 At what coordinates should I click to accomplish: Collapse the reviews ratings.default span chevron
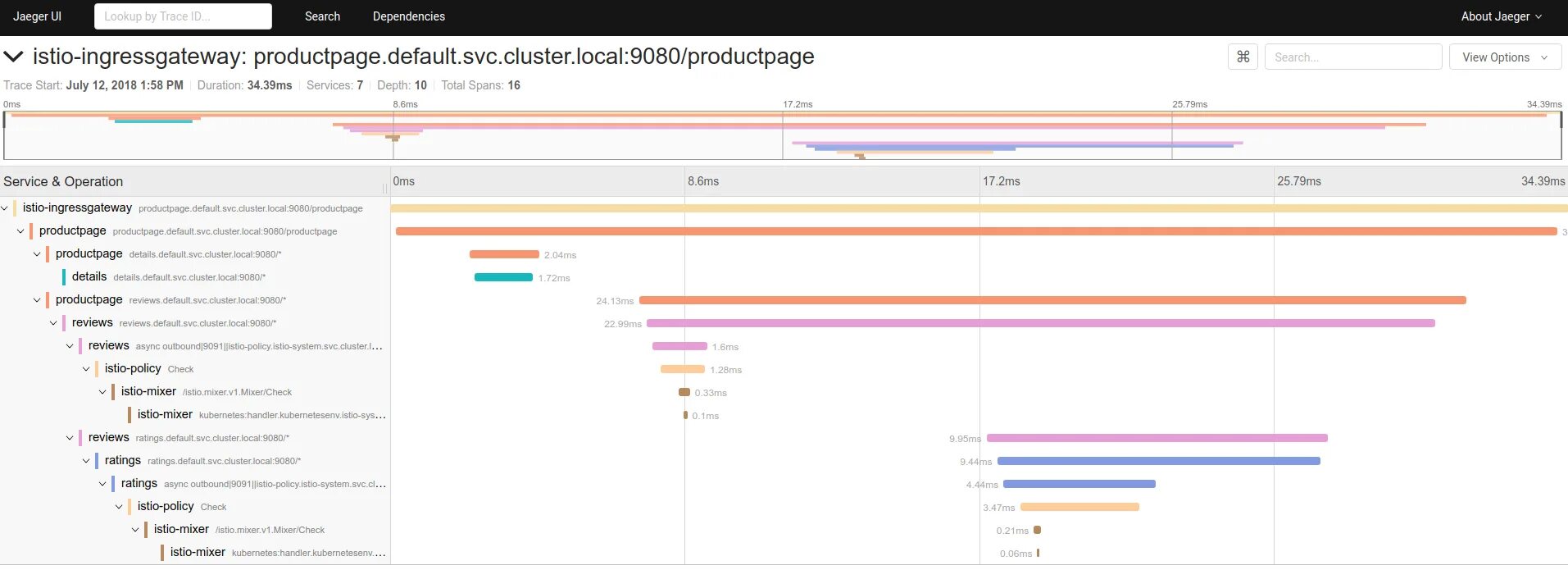[70, 438]
